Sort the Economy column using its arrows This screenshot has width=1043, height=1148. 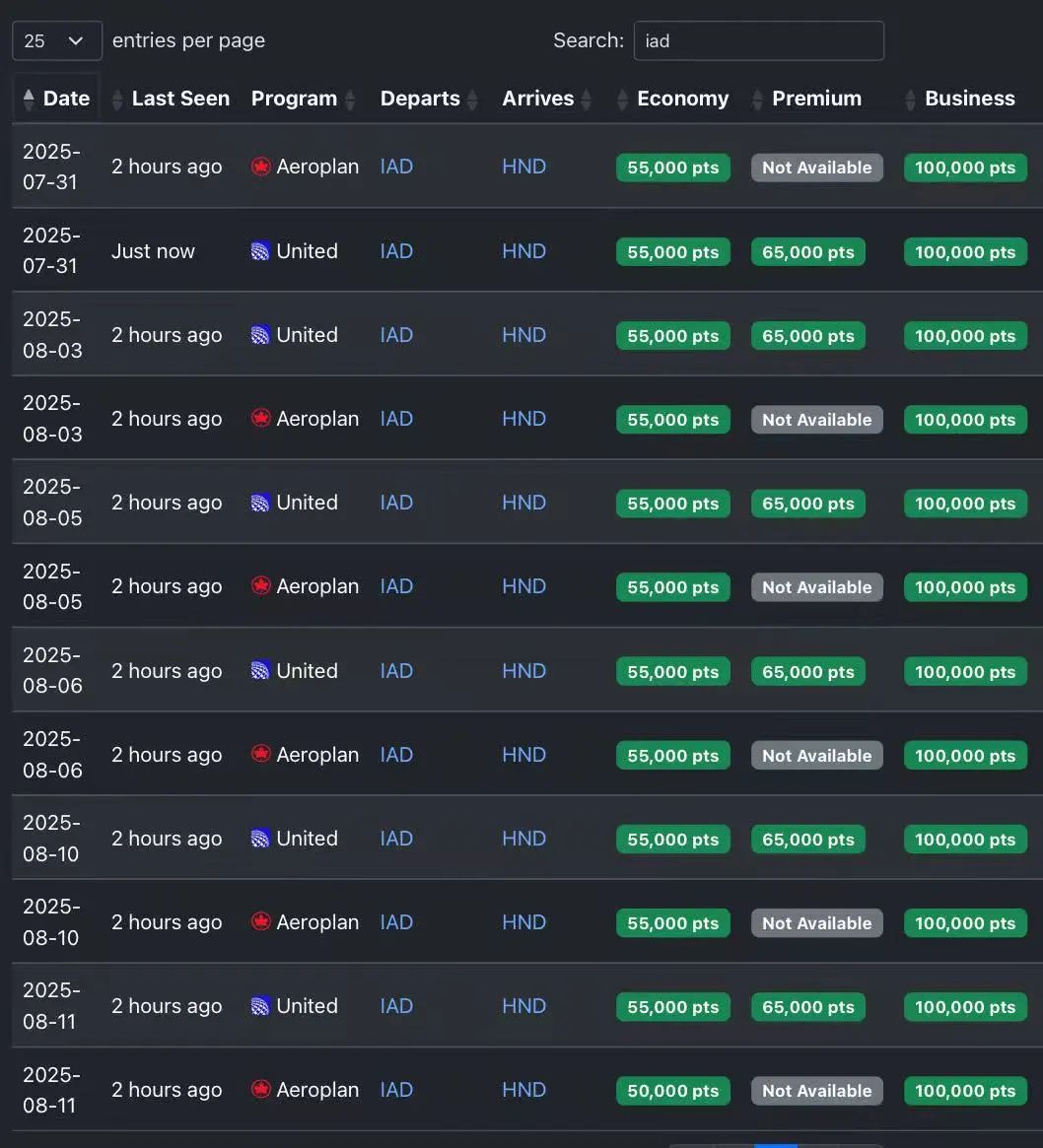[x=623, y=99]
